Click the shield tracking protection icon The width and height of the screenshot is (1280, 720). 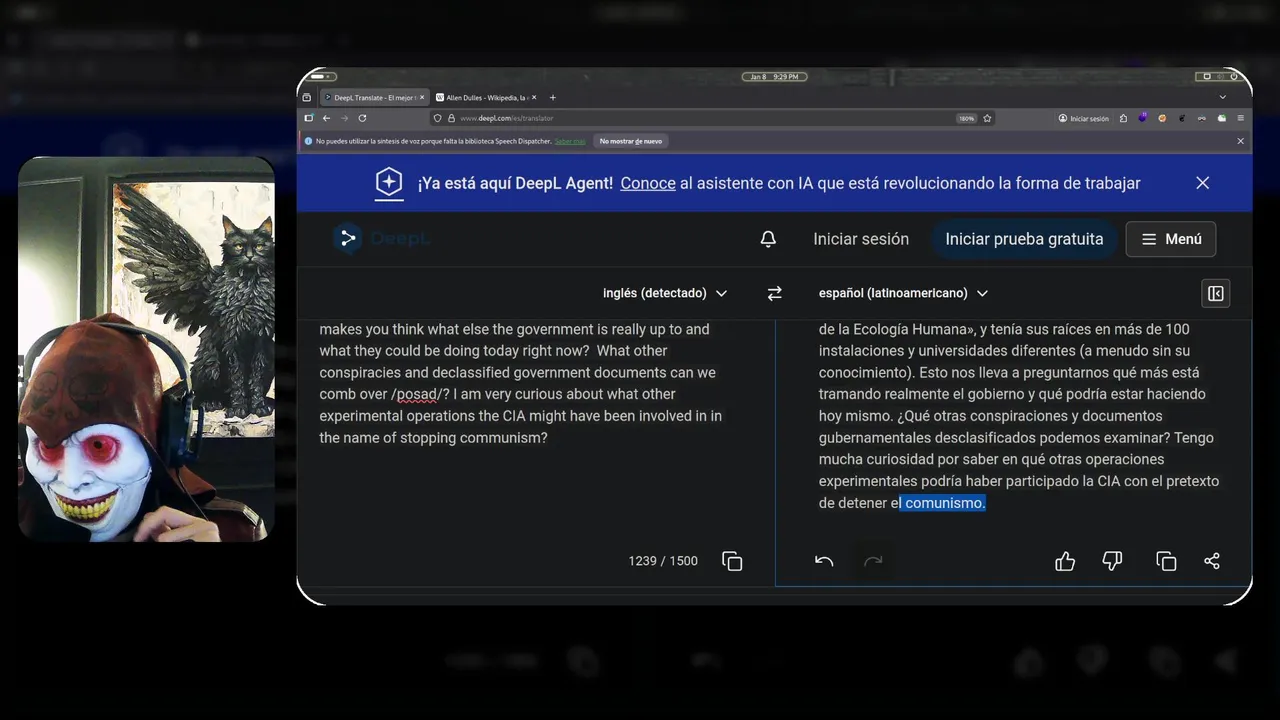tap(437, 118)
